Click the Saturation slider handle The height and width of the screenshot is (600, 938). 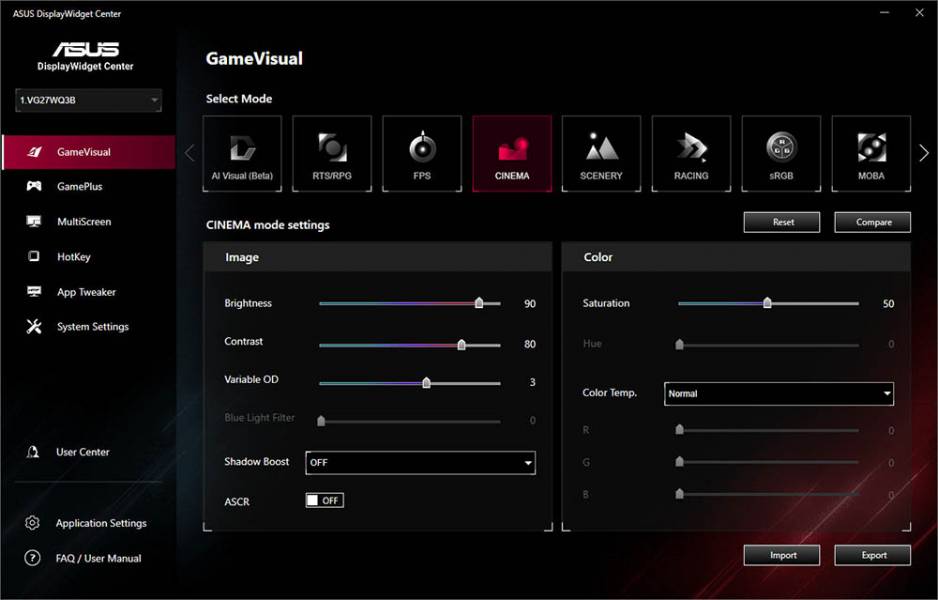tap(768, 303)
